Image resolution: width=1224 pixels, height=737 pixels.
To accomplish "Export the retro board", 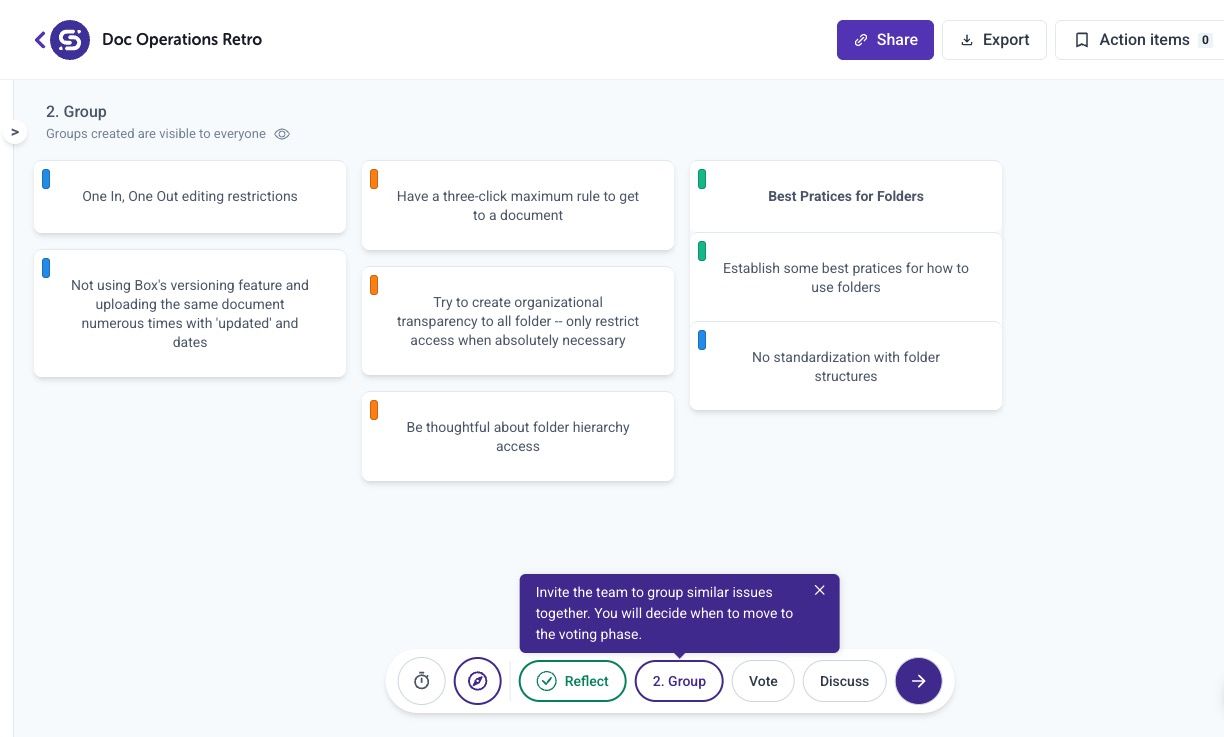I will [994, 40].
